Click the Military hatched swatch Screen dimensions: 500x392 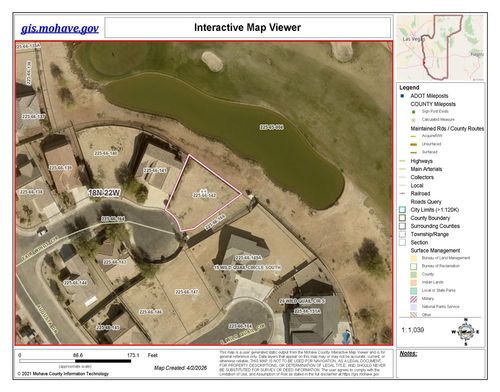[413, 299]
